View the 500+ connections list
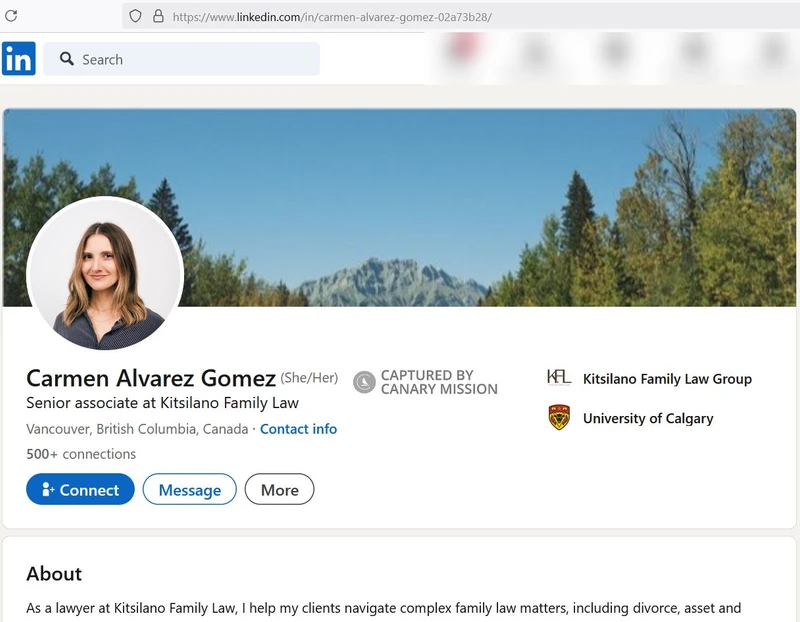The image size is (800, 622). click(81, 454)
